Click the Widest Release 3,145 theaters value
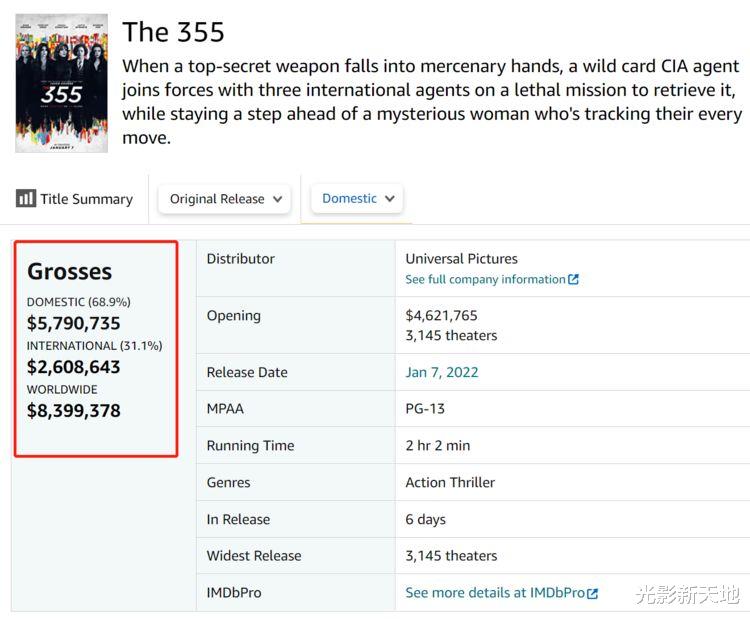Image resolution: width=750 pixels, height=619 pixels. pyautogui.click(x=451, y=556)
